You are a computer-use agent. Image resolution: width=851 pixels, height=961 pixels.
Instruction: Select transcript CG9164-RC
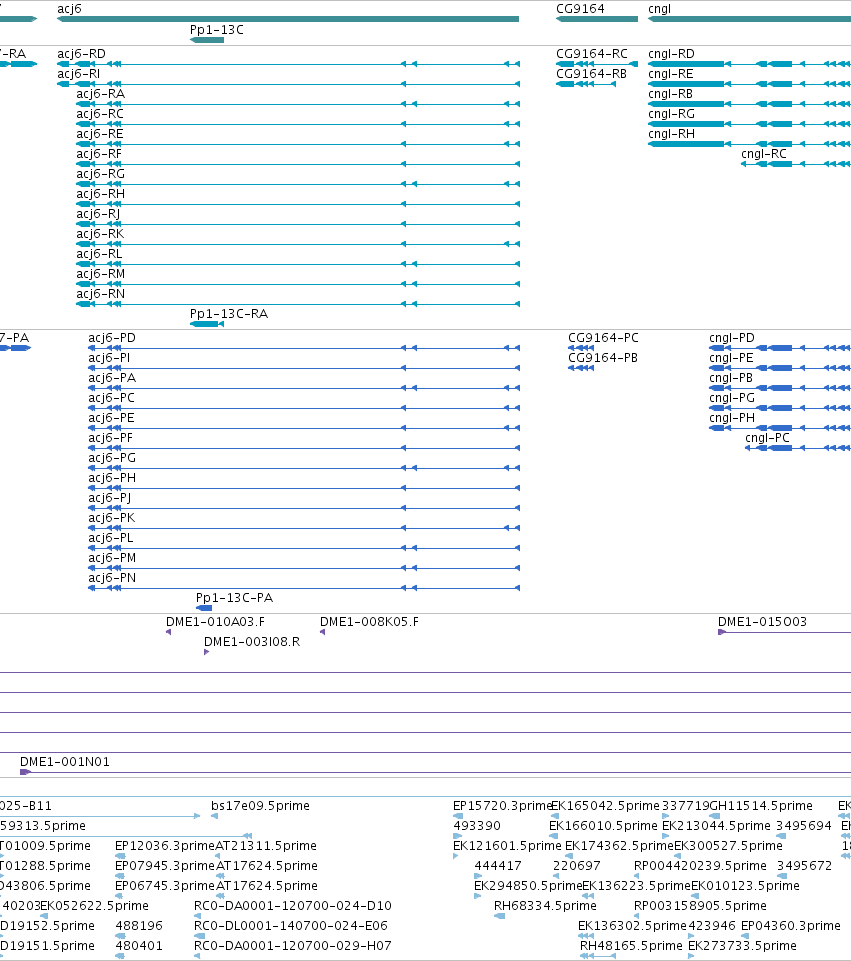pyautogui.click(x=592, y=54)
